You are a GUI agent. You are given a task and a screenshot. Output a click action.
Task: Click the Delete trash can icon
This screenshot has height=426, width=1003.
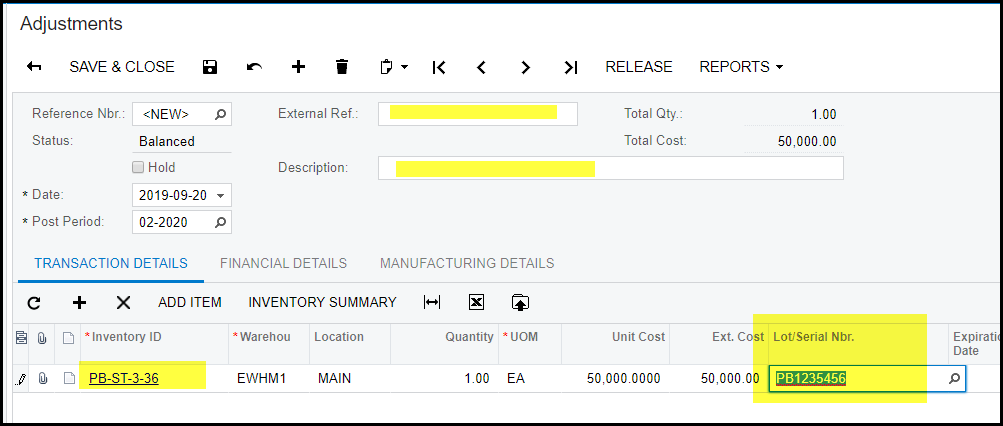point(342,67)
